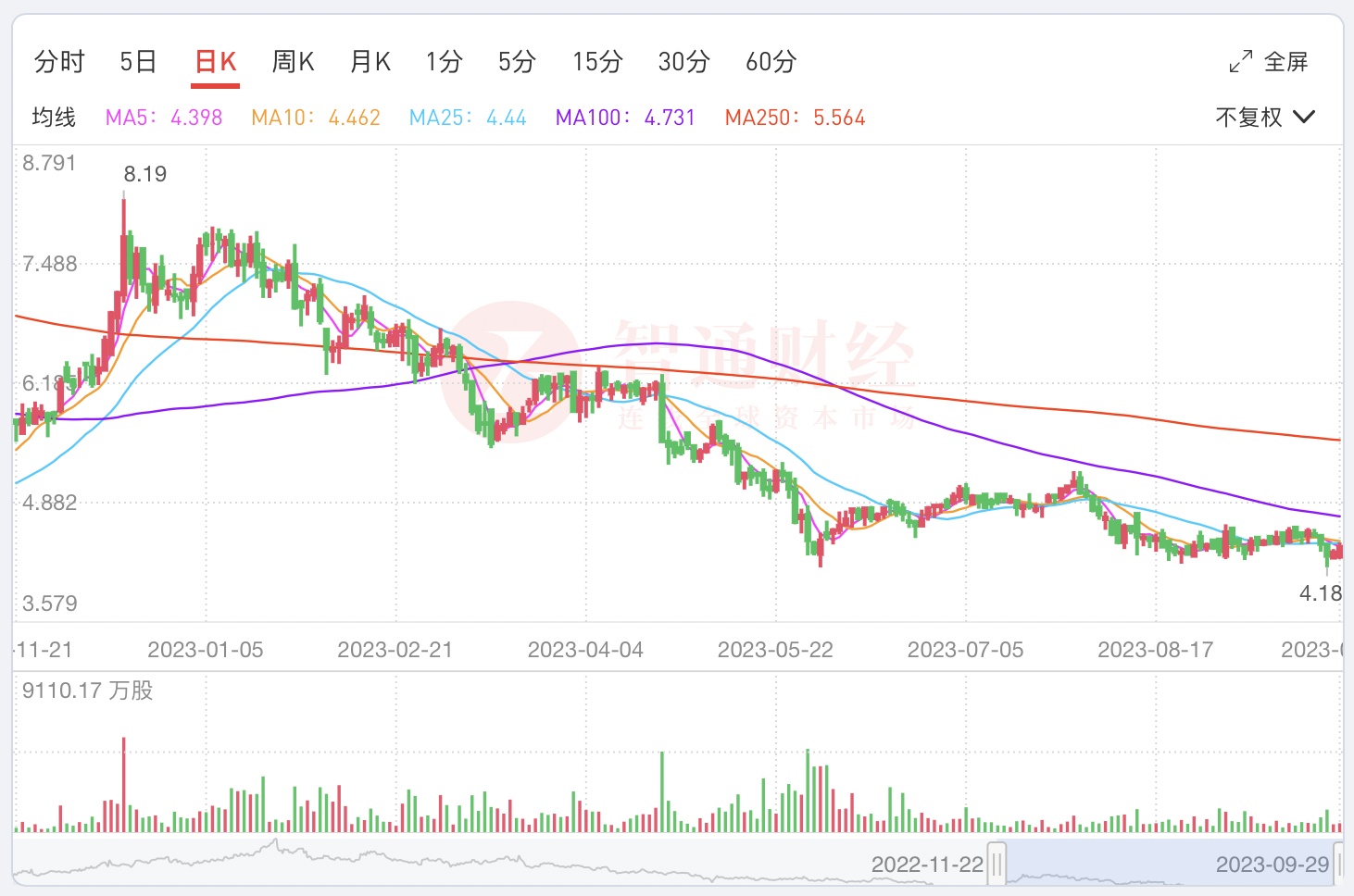Click the left range slider handle
This screenshot has width=1354, height=896.
click(x=997, y=865)
